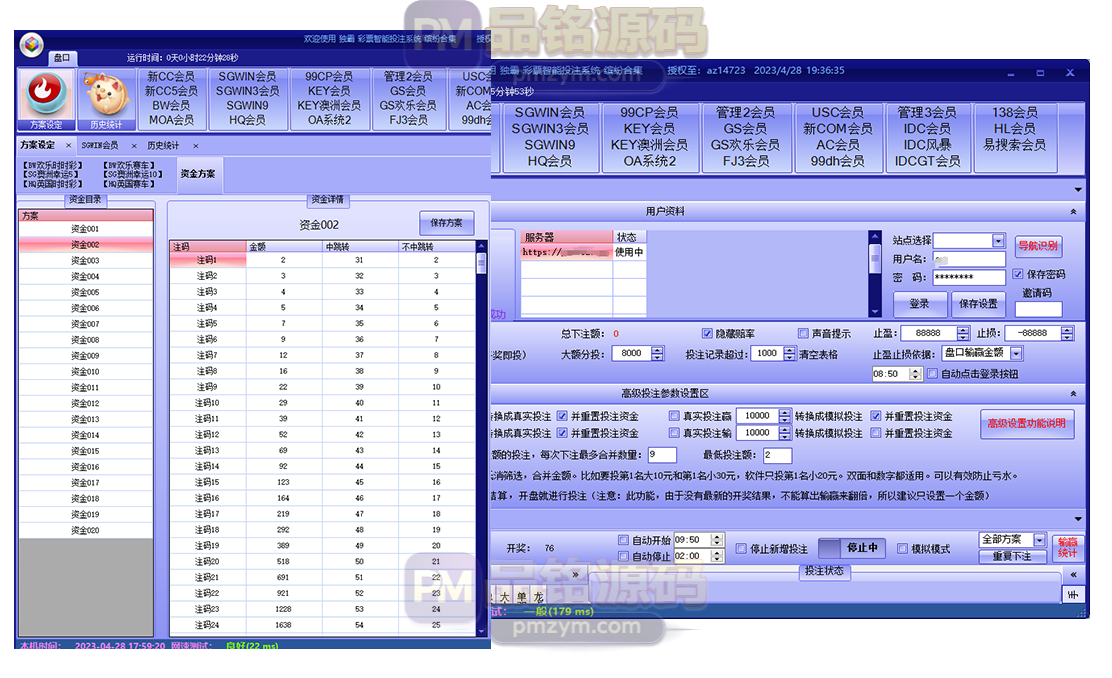Close the 历史统计 tab with its x
Screen dimensions: 1112x678
[x=195, y=145]
